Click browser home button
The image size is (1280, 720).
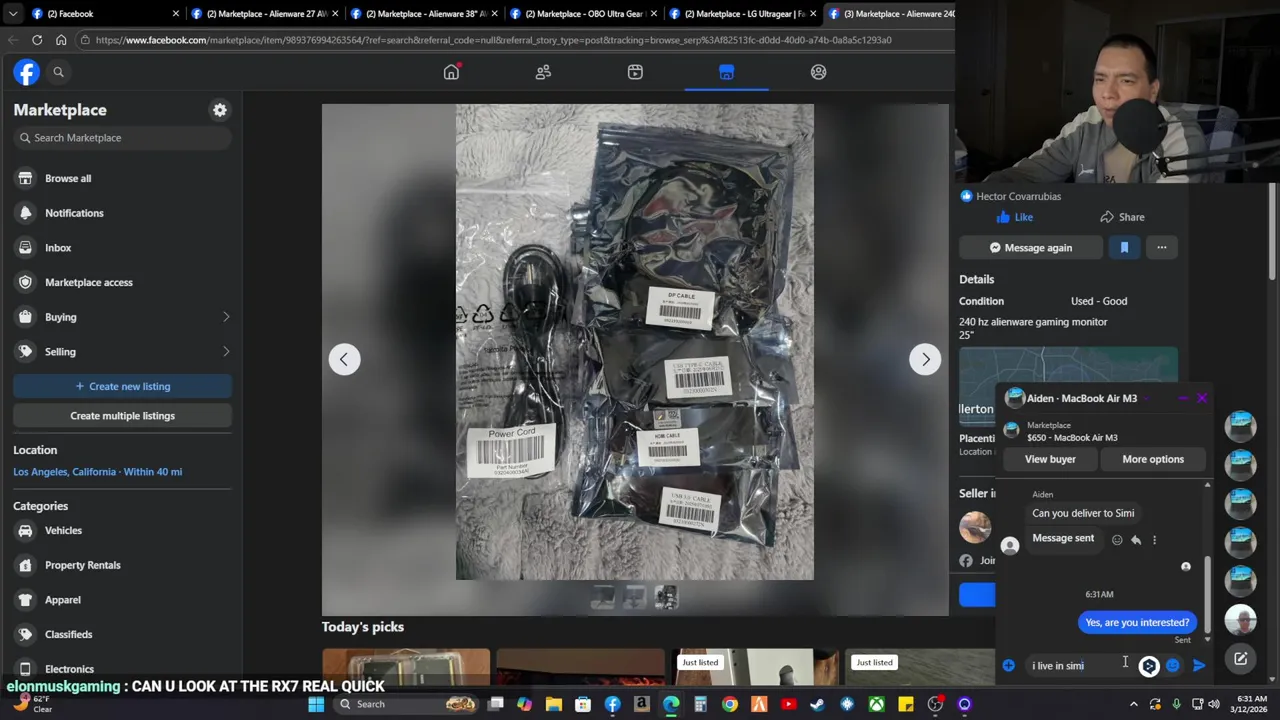tap(61, 40)
